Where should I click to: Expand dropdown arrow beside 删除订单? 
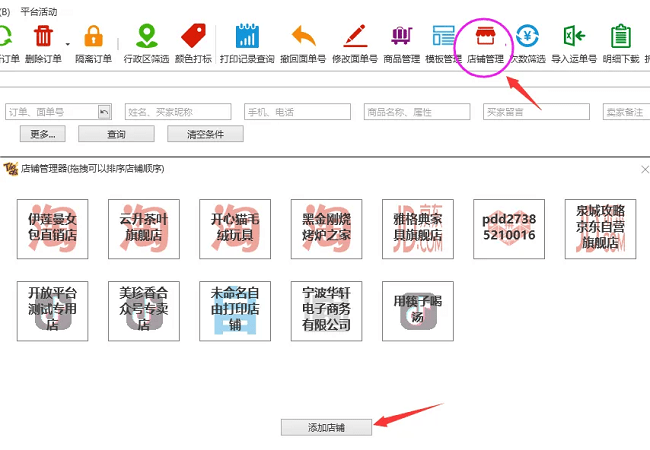click(68, 44)
